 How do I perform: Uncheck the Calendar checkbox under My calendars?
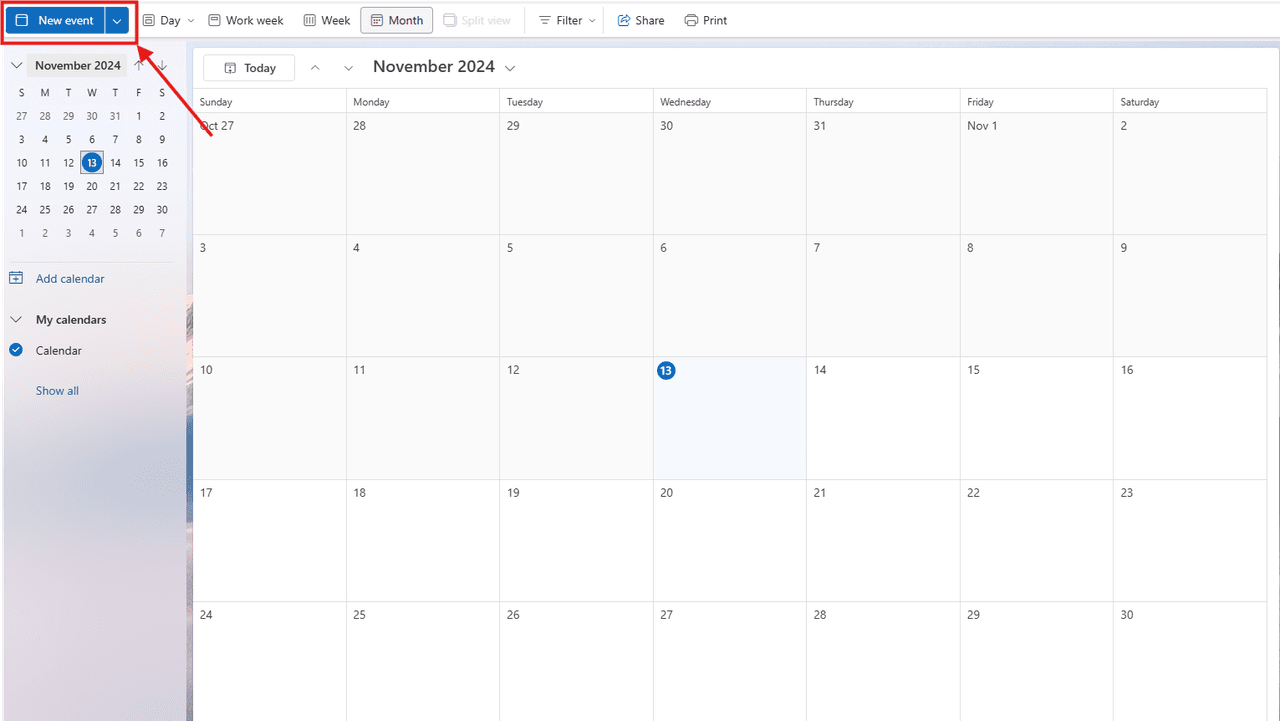pyautogui.click(x=15, y=350)
